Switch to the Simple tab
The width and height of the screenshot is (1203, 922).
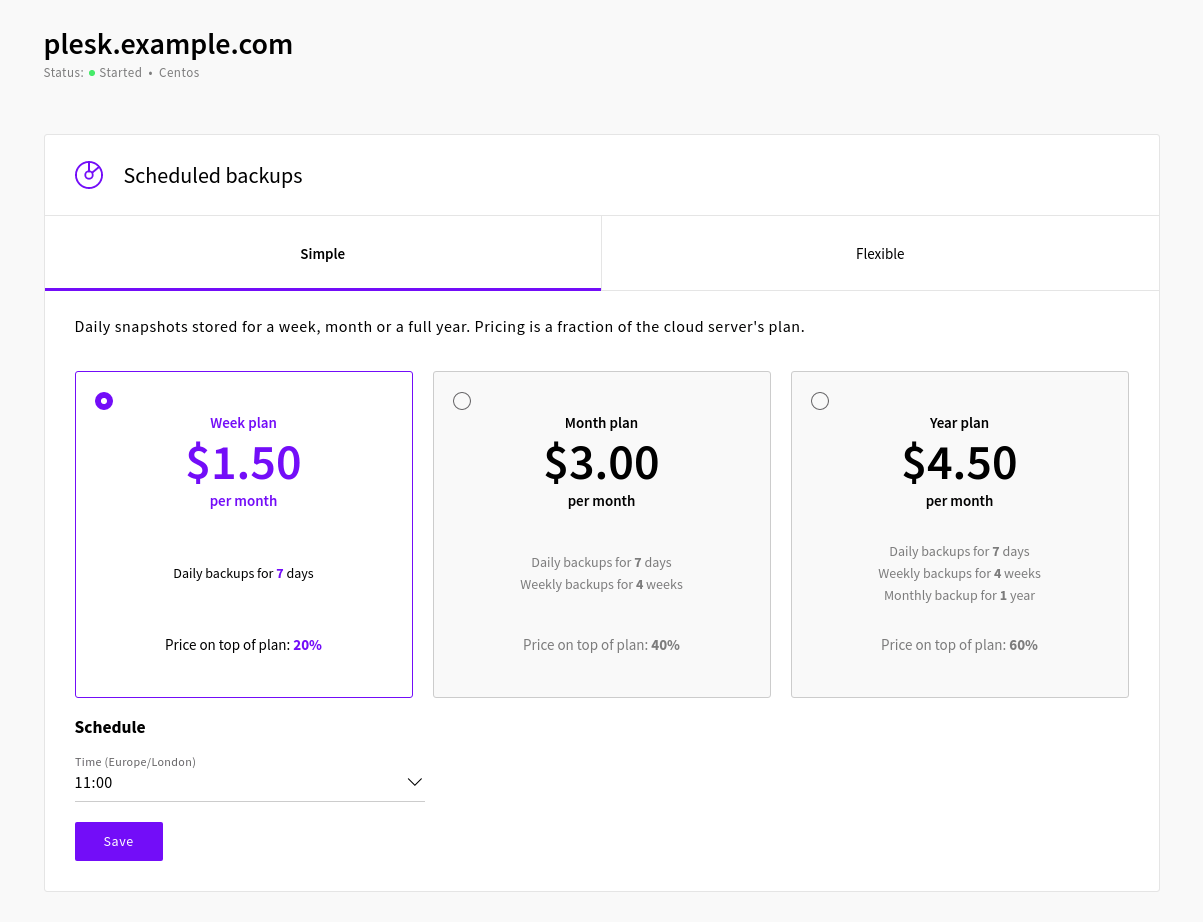tap(322, 254)
